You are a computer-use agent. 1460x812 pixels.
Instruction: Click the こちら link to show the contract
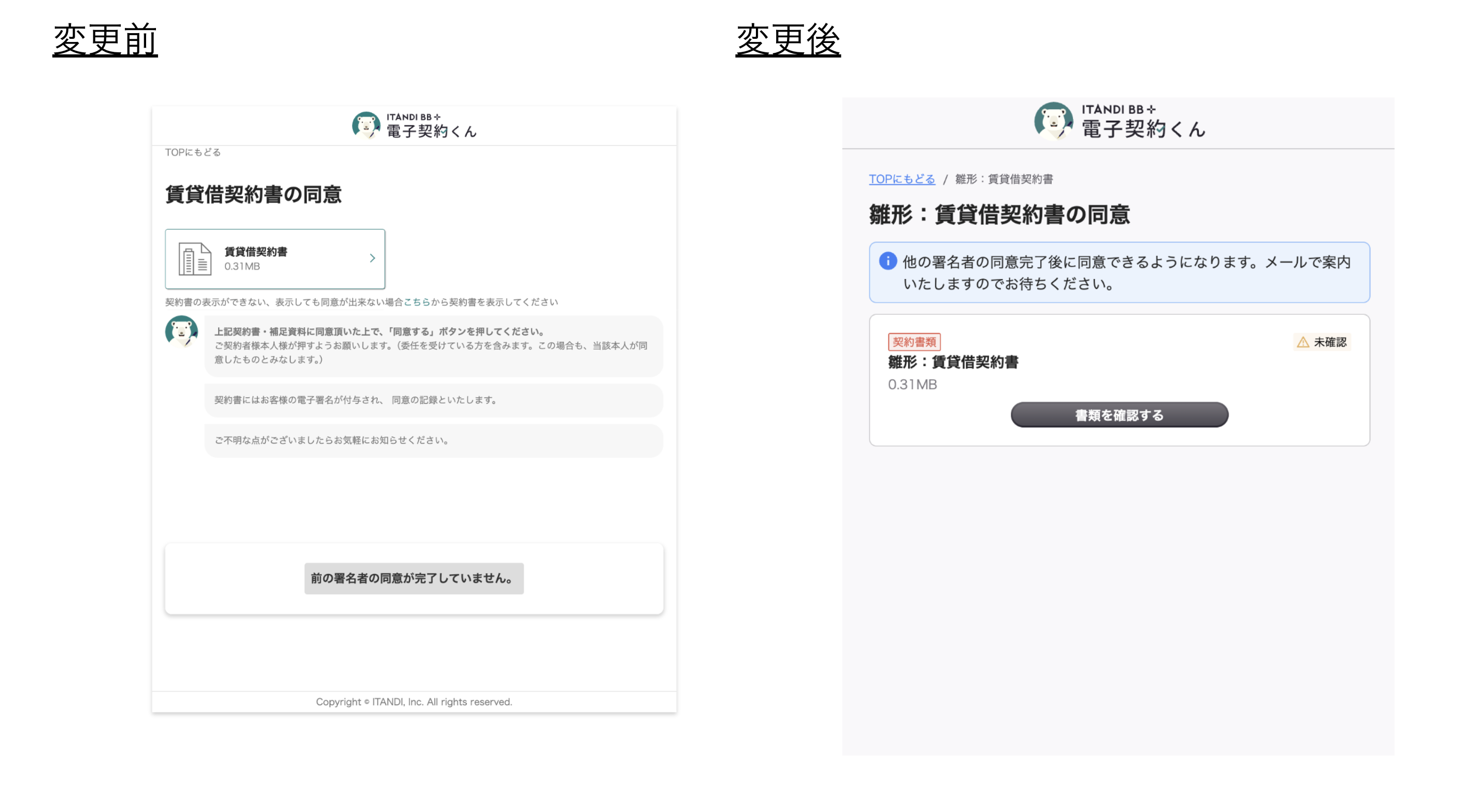point(417,302)
